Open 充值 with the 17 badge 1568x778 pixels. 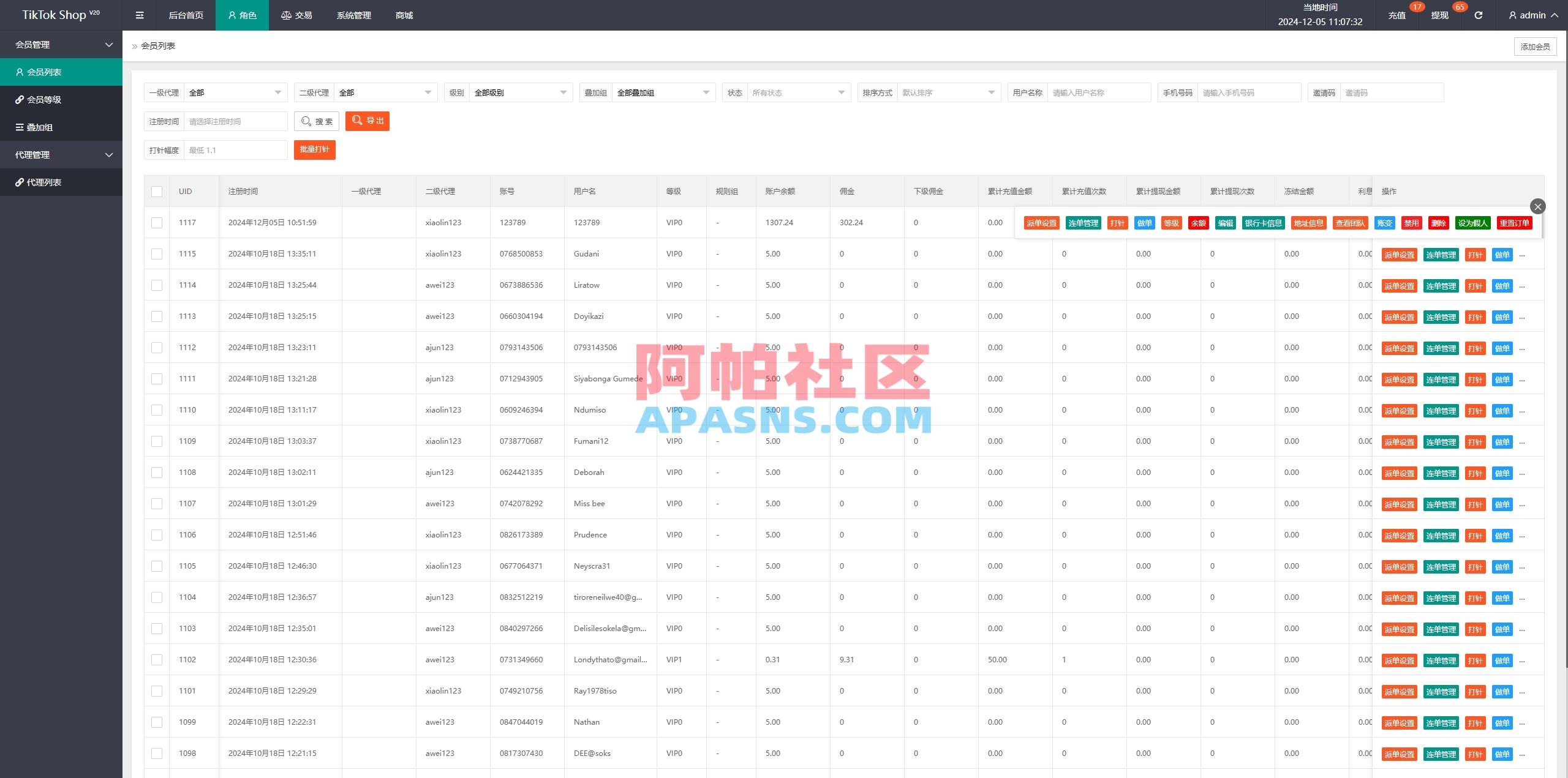1397,15
